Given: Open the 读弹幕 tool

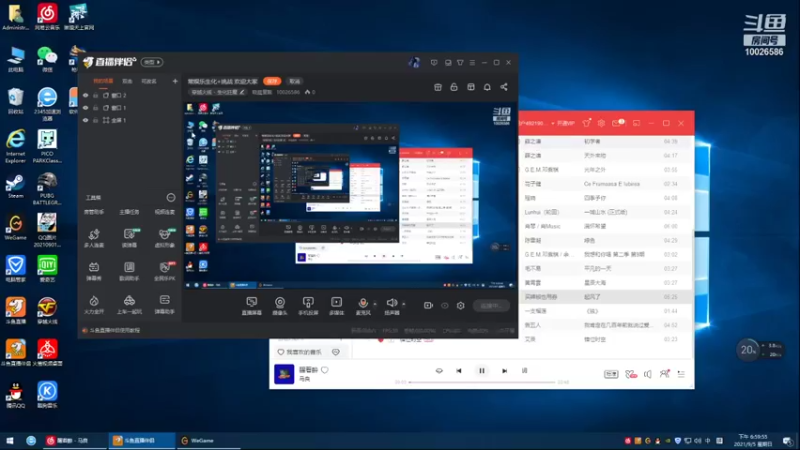Looking at the screenshot, I should click(x=129, y=238).
